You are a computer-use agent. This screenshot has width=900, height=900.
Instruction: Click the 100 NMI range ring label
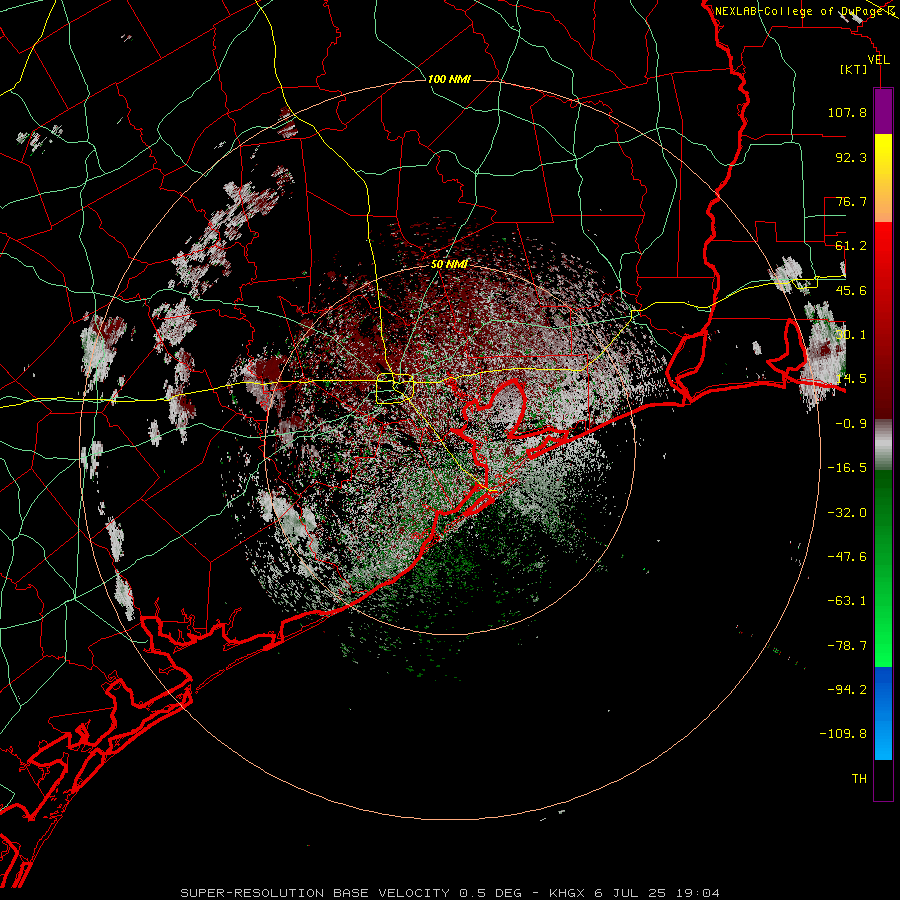[x=449, y=79]
